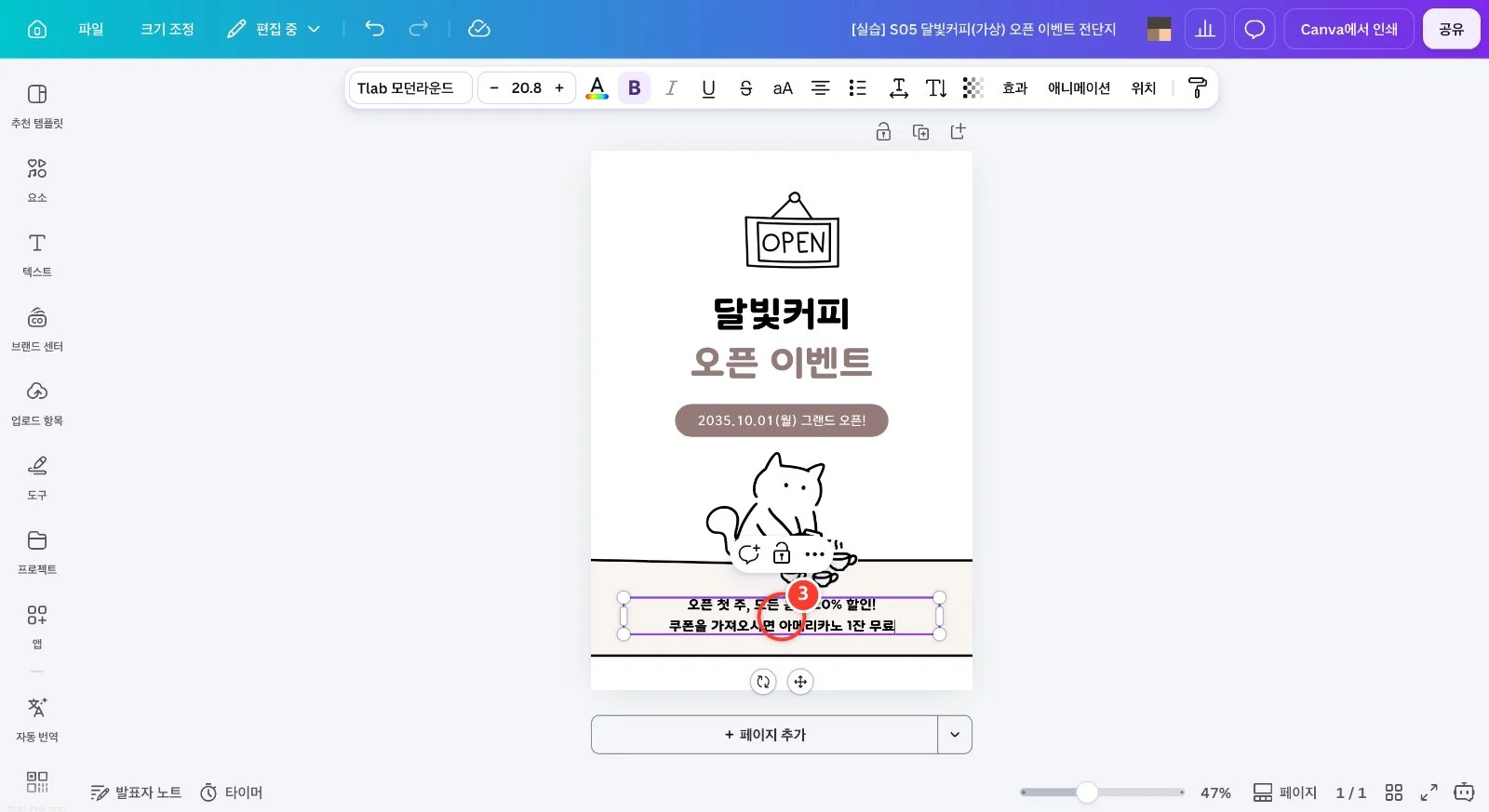
Task: Toggle italic formatting
Action: pos(671,87)
